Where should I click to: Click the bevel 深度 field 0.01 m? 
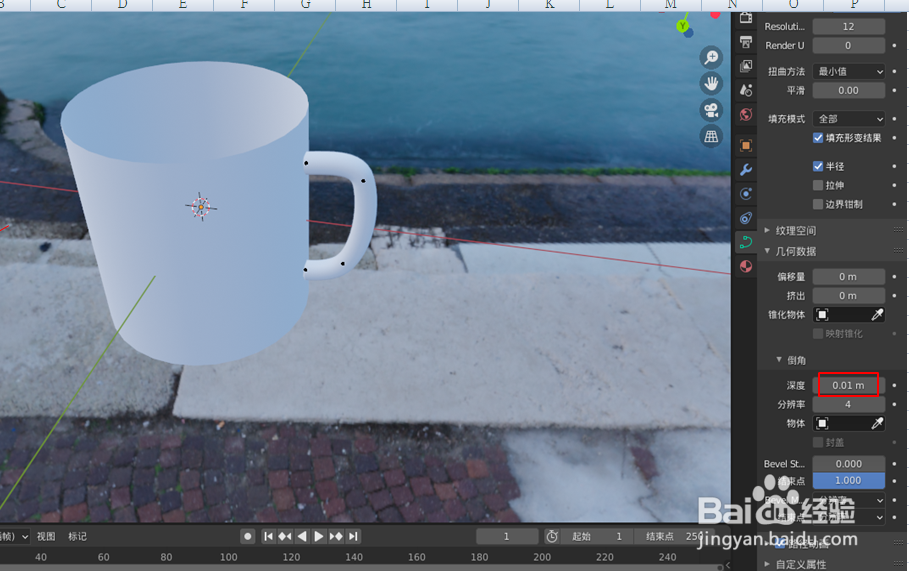point(849,385)
